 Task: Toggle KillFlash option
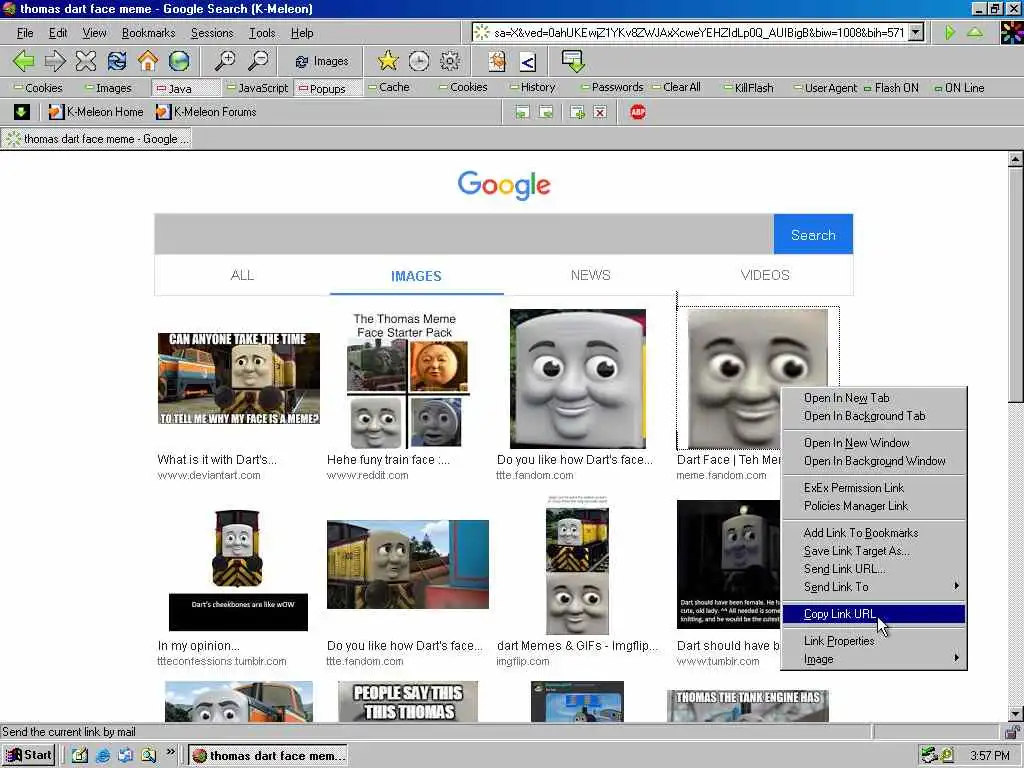coord(749,88)
